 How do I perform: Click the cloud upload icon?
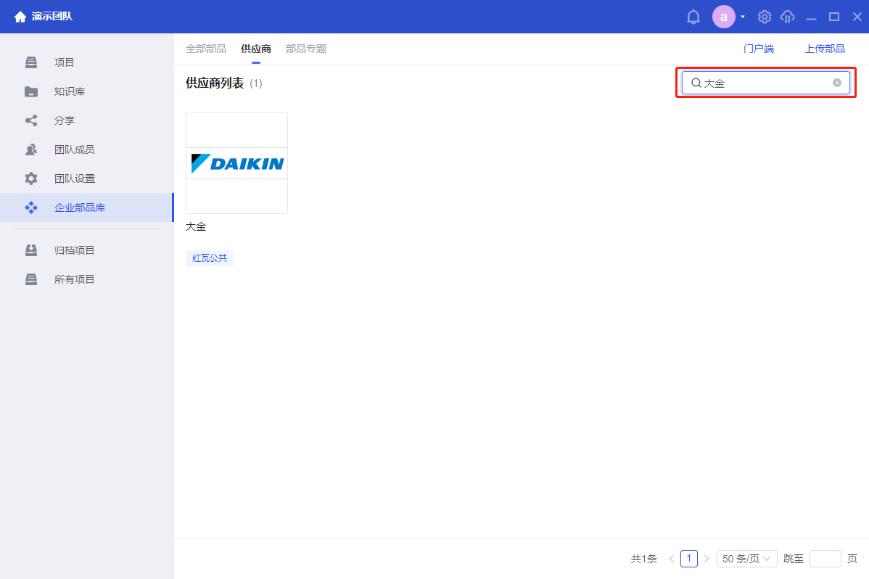pyautogui.click(x=788, y=17)
